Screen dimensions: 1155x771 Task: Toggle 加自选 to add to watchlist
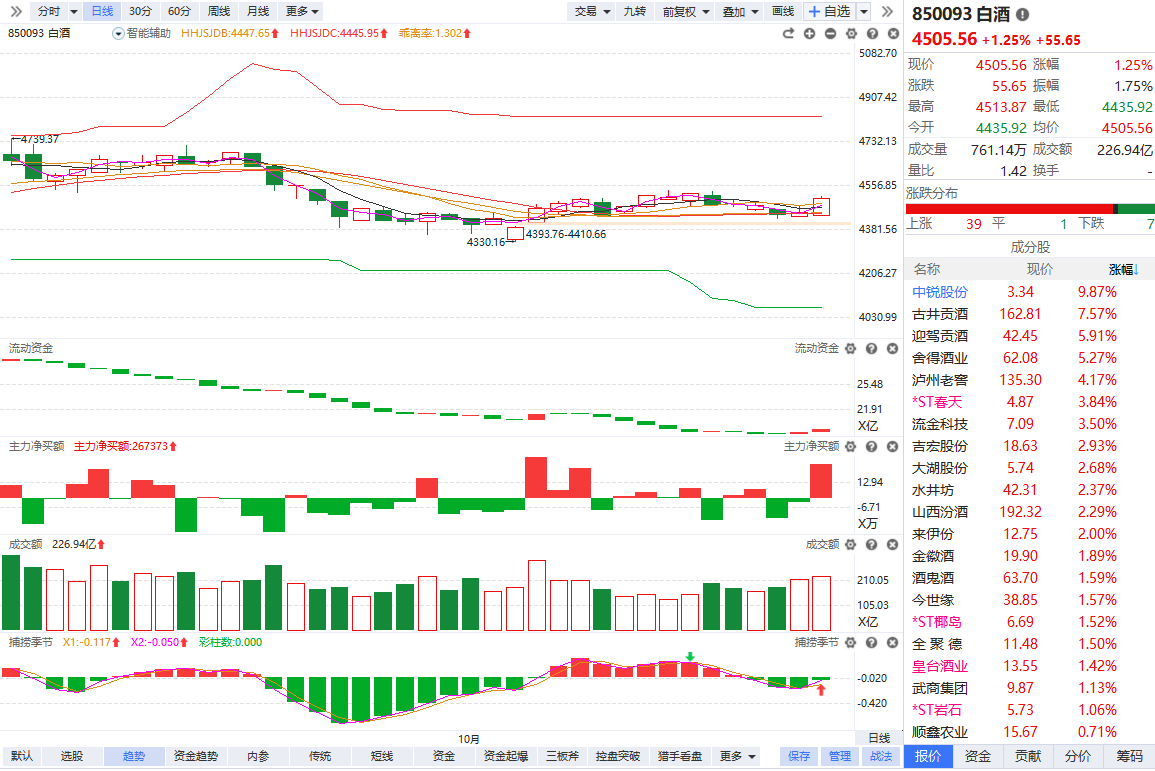click(828, 11)
